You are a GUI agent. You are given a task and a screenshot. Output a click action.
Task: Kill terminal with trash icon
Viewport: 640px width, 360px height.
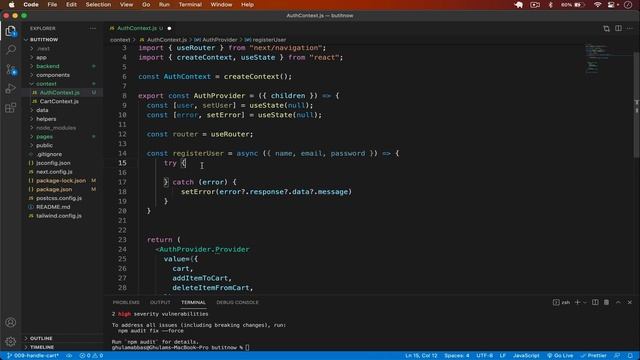[607, 302]
